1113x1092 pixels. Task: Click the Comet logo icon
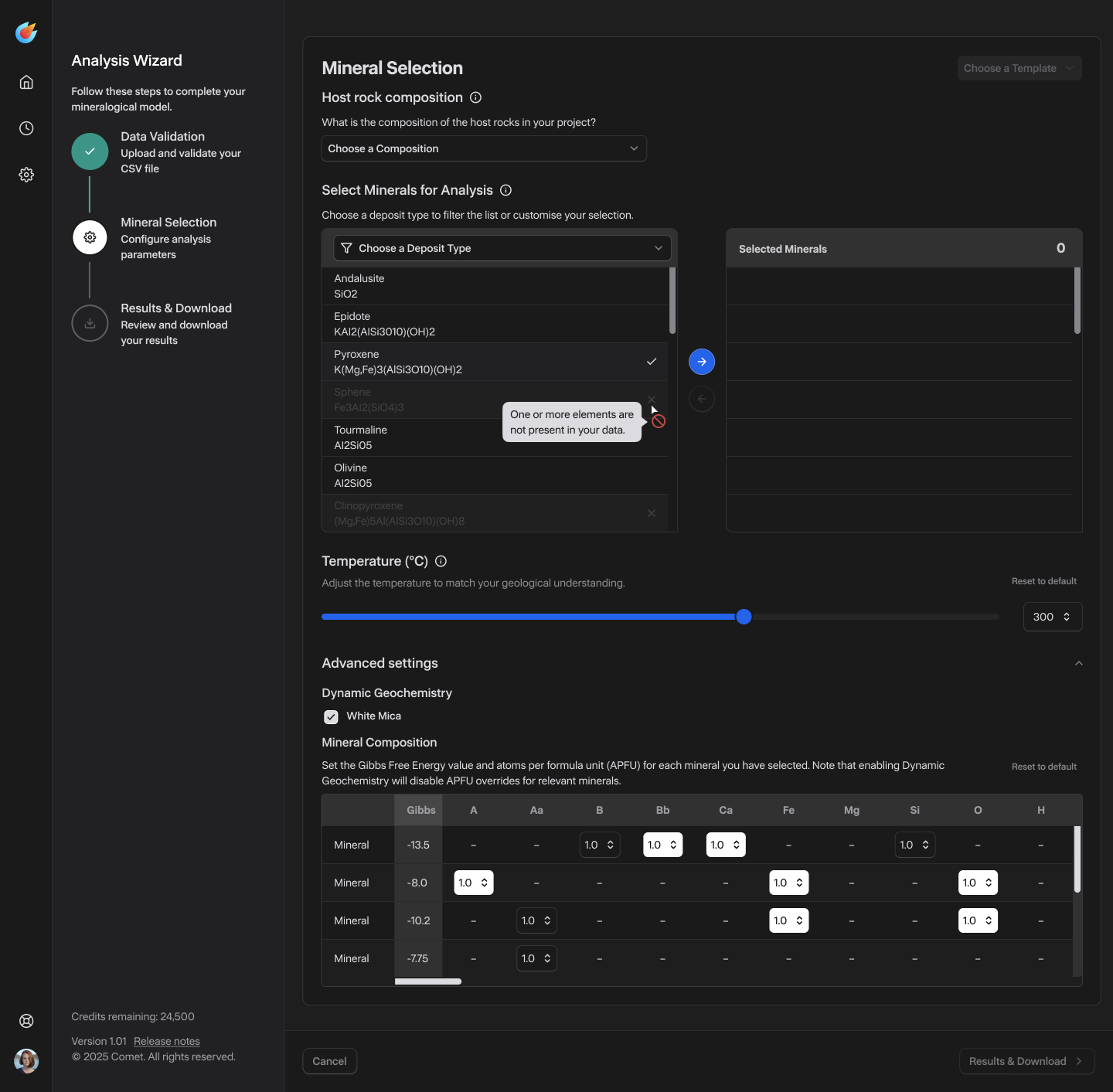[x=26, y=32]
